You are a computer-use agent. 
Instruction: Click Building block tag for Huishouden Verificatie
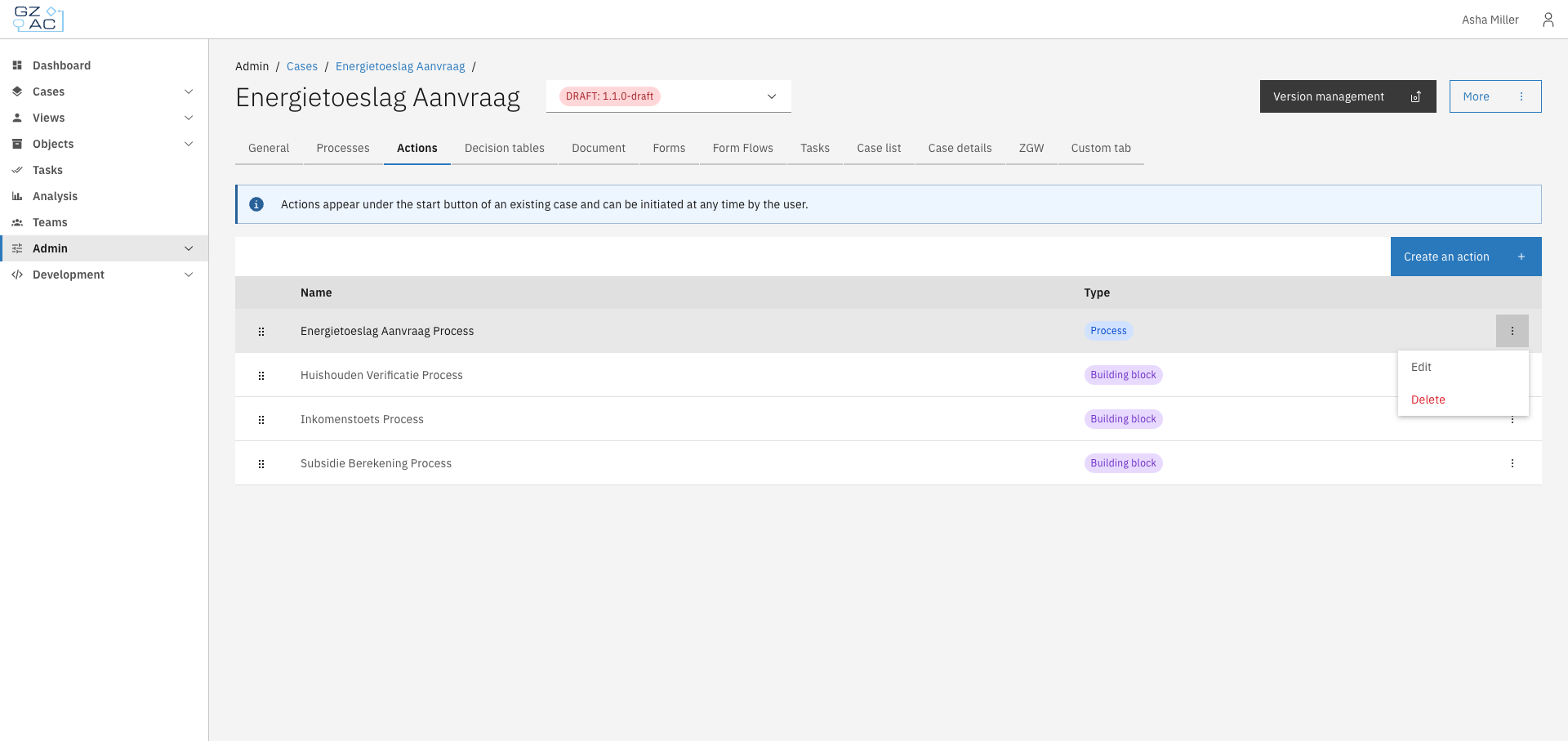coord(1124,375)
